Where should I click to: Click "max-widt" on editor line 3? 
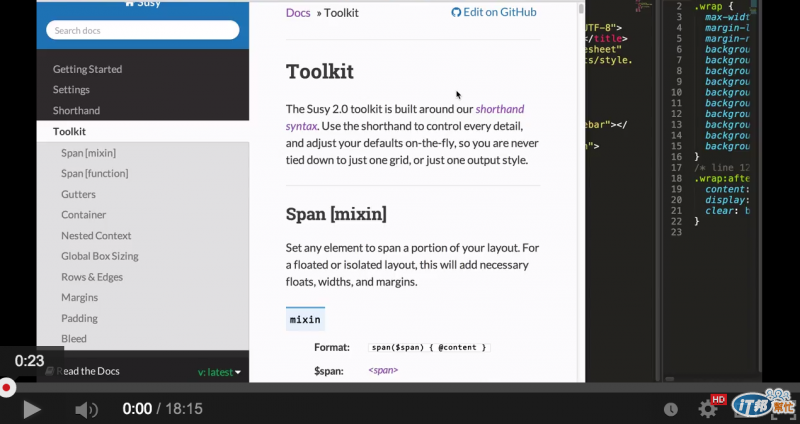(727, 17)
